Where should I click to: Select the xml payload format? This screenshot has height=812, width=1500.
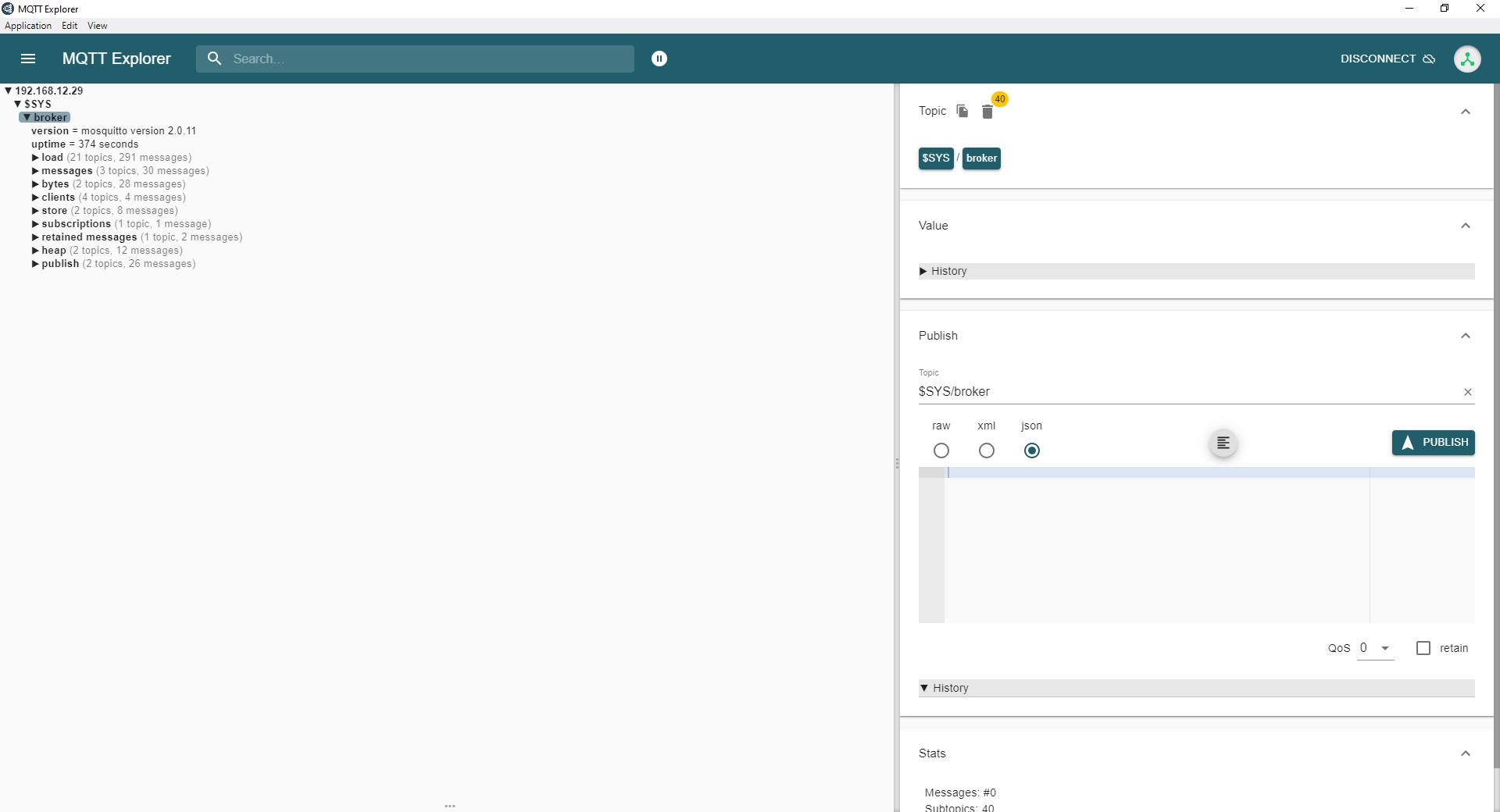[x=987, y=451]
